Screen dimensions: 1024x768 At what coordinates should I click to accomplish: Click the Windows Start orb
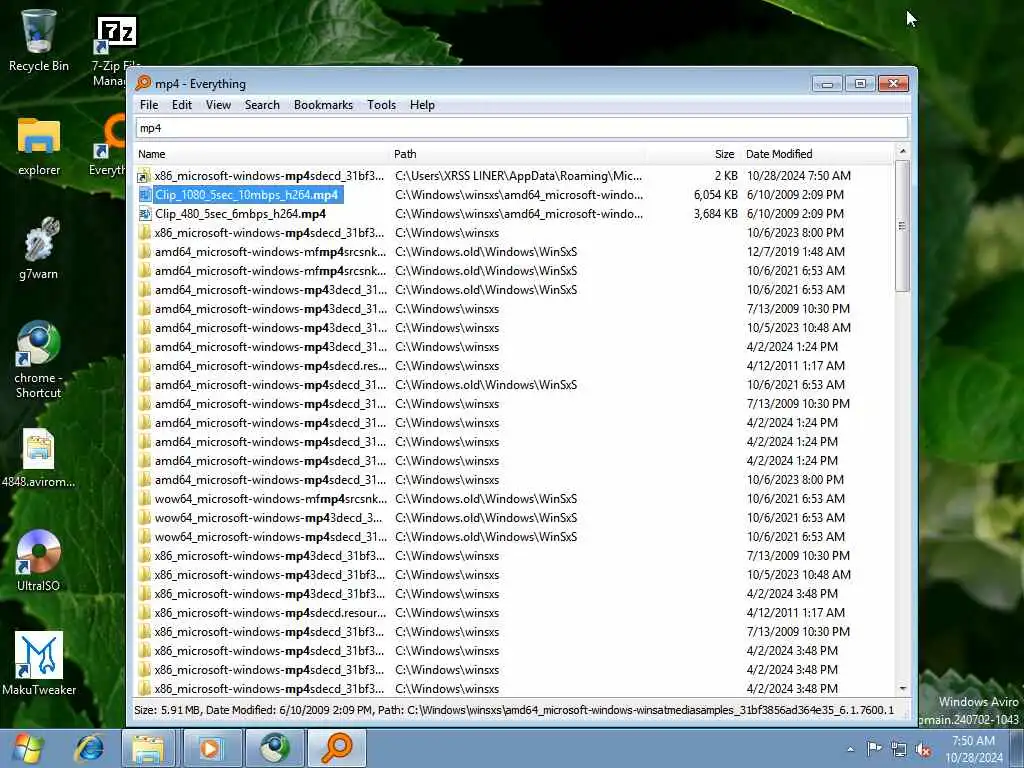point(27,748)
